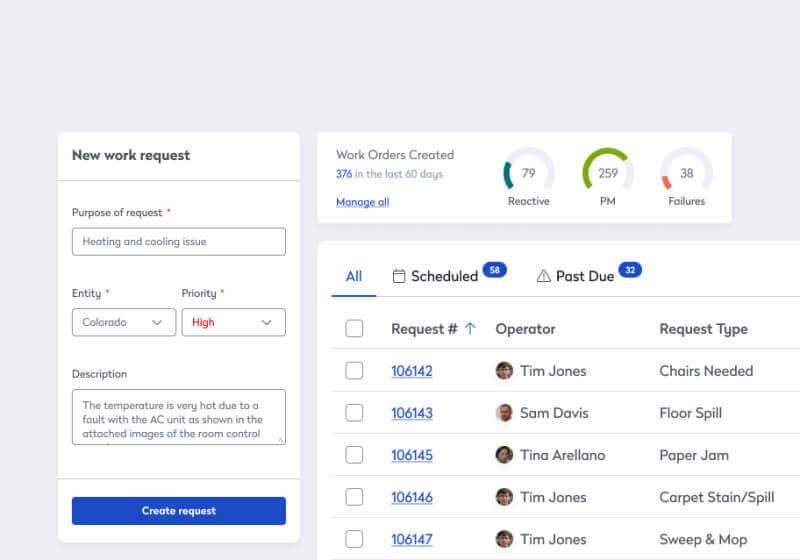The height and width of the screenshot is (560, 800).
Task: Open the Entity dropdown showing Colorado
Action: point(124,322)
